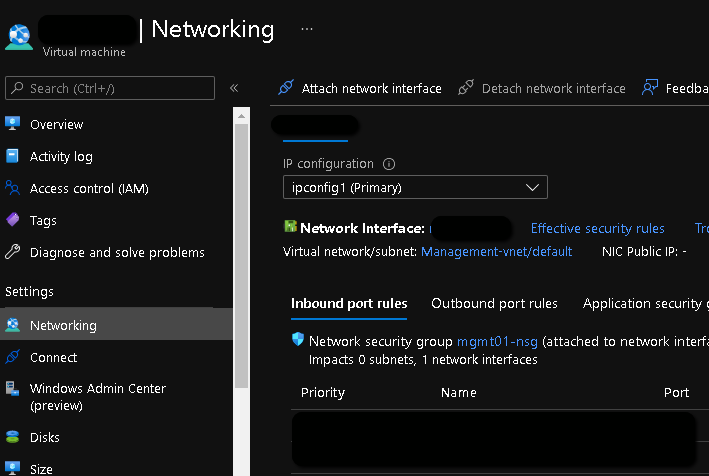Click the Detach network interface icon
Image resolution: width=709 pixels, height=476 pixels.
click(466, 87)
